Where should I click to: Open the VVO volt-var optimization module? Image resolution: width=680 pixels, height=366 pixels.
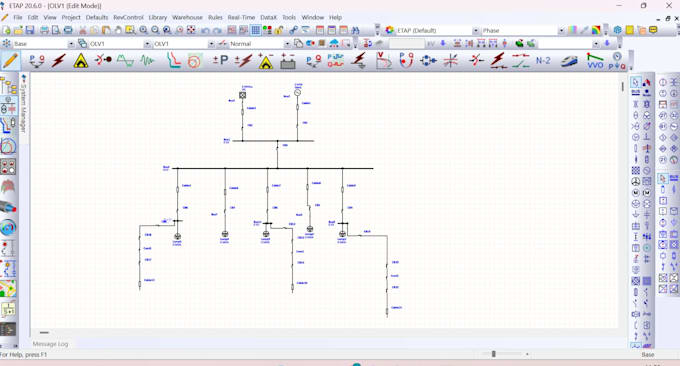595,61
